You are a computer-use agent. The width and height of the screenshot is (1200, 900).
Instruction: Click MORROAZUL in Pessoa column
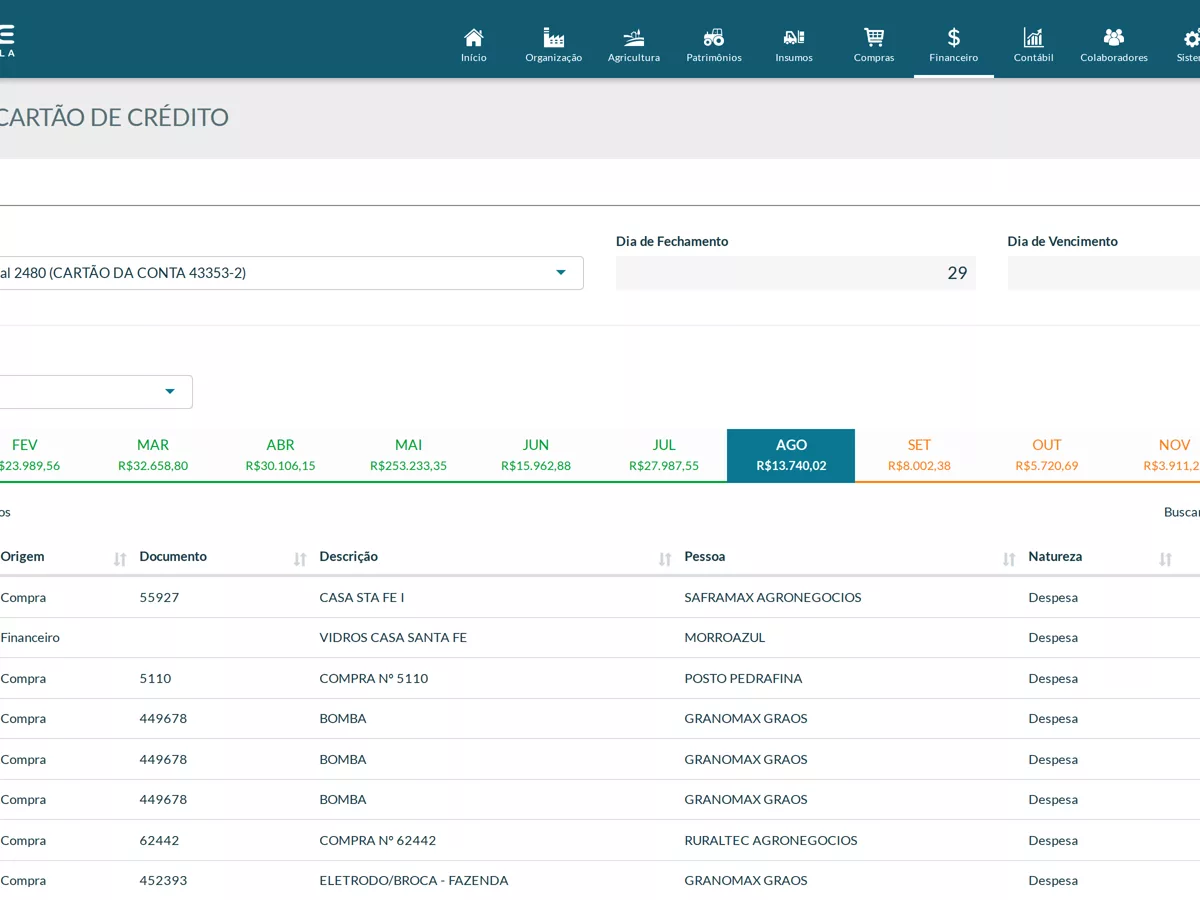[x=725, y=637]
